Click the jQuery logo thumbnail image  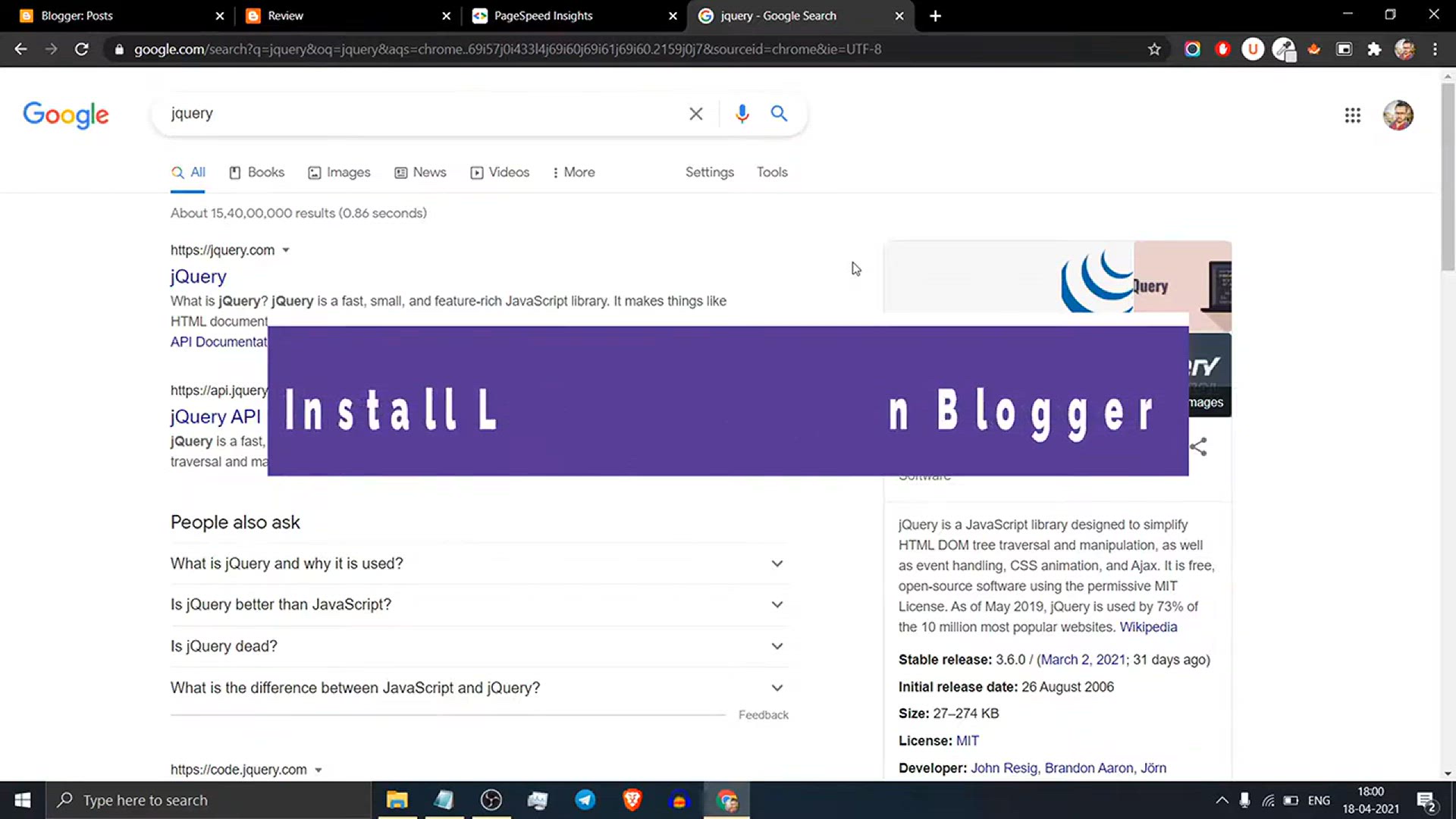pos(1009,277)
